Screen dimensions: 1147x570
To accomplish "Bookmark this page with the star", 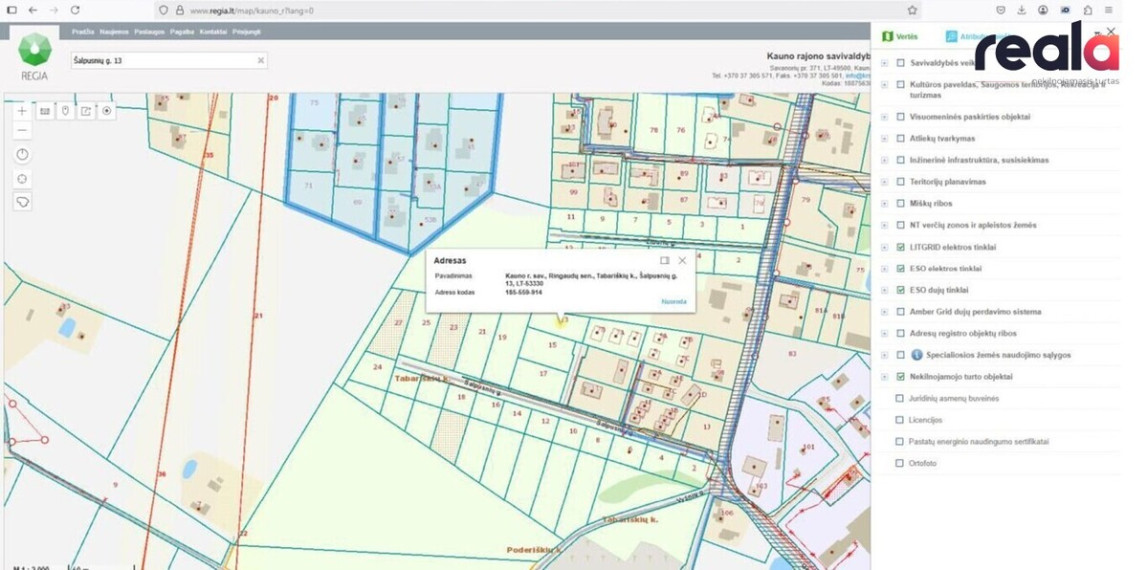I will [912, 10].
